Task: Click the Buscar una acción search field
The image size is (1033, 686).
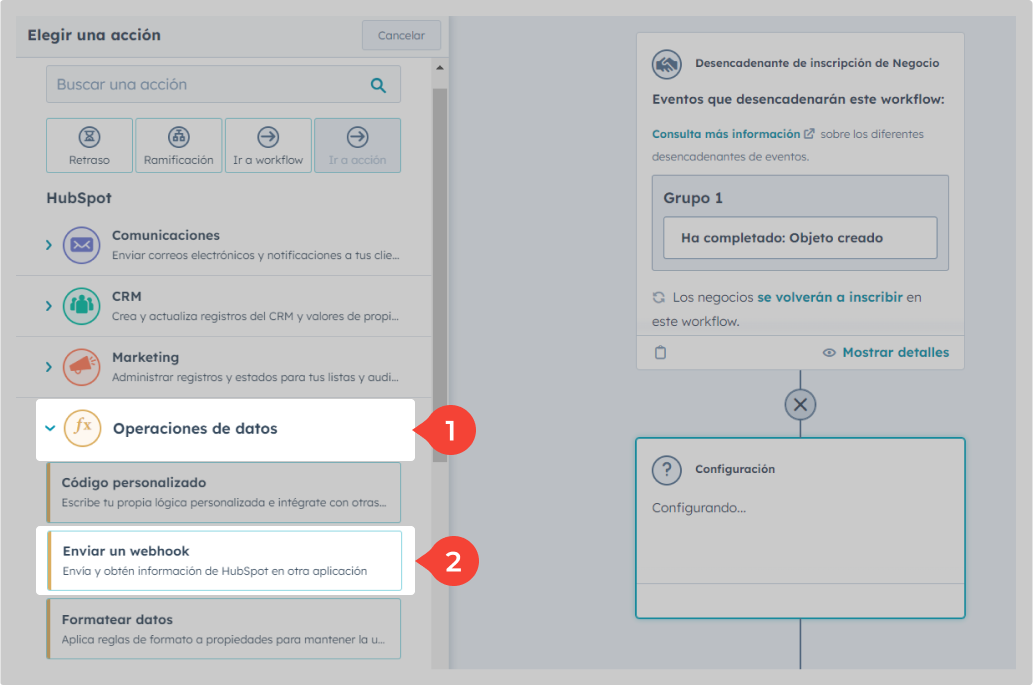Action: [210, 85]
